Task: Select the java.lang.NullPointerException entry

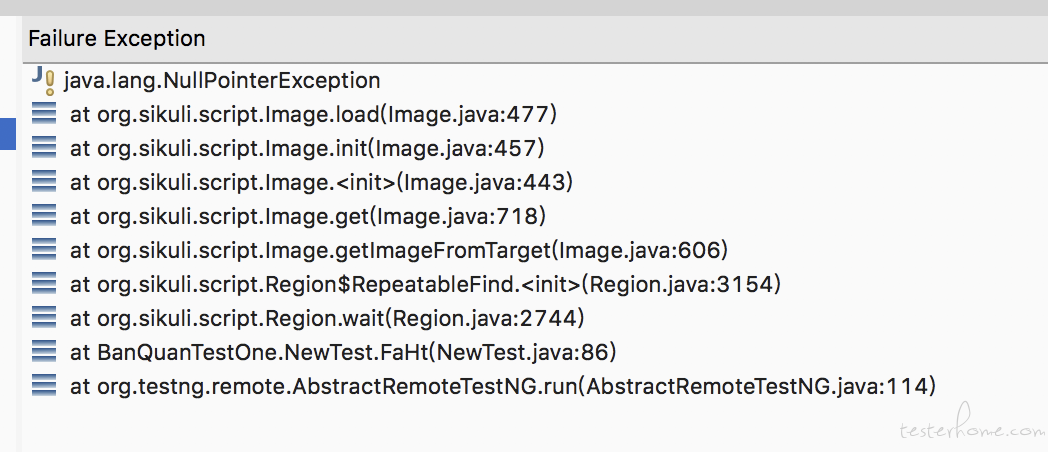Action: point(222,81)
